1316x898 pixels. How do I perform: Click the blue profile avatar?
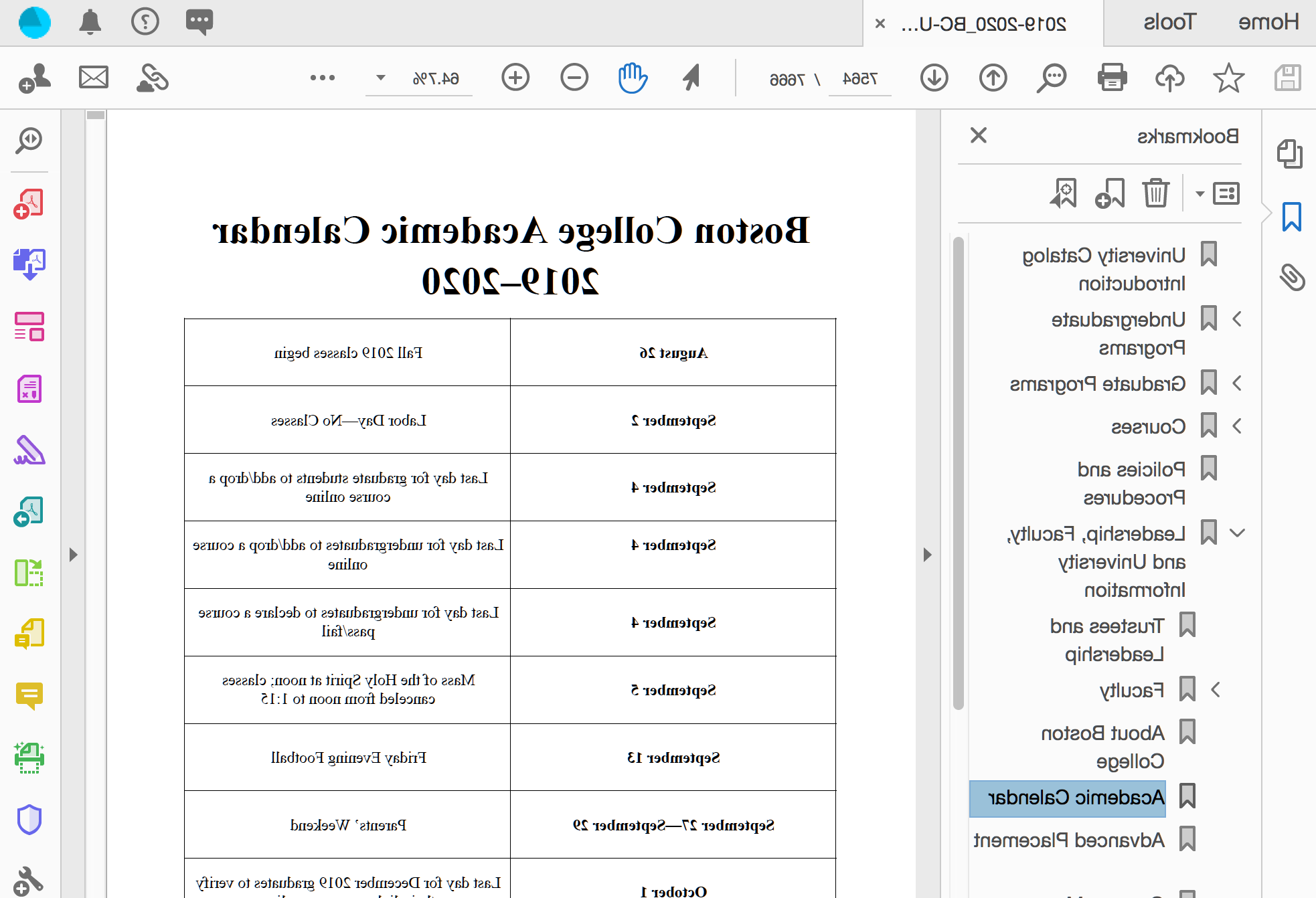click(x=35, y=22)
